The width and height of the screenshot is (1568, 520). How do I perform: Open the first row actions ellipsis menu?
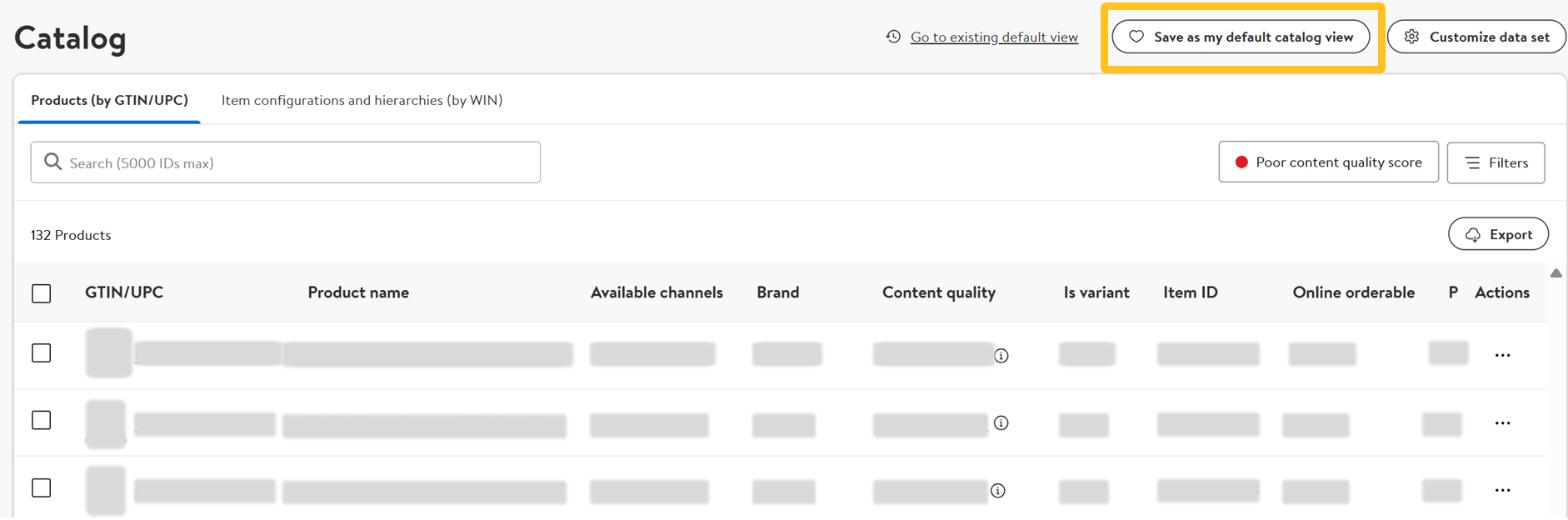pos(1502,356)
